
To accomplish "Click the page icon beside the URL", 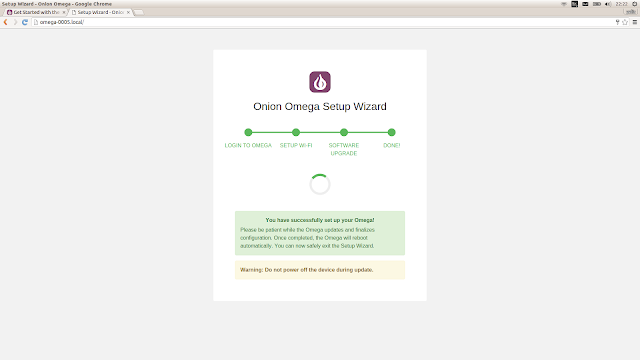I will [36, 22].
